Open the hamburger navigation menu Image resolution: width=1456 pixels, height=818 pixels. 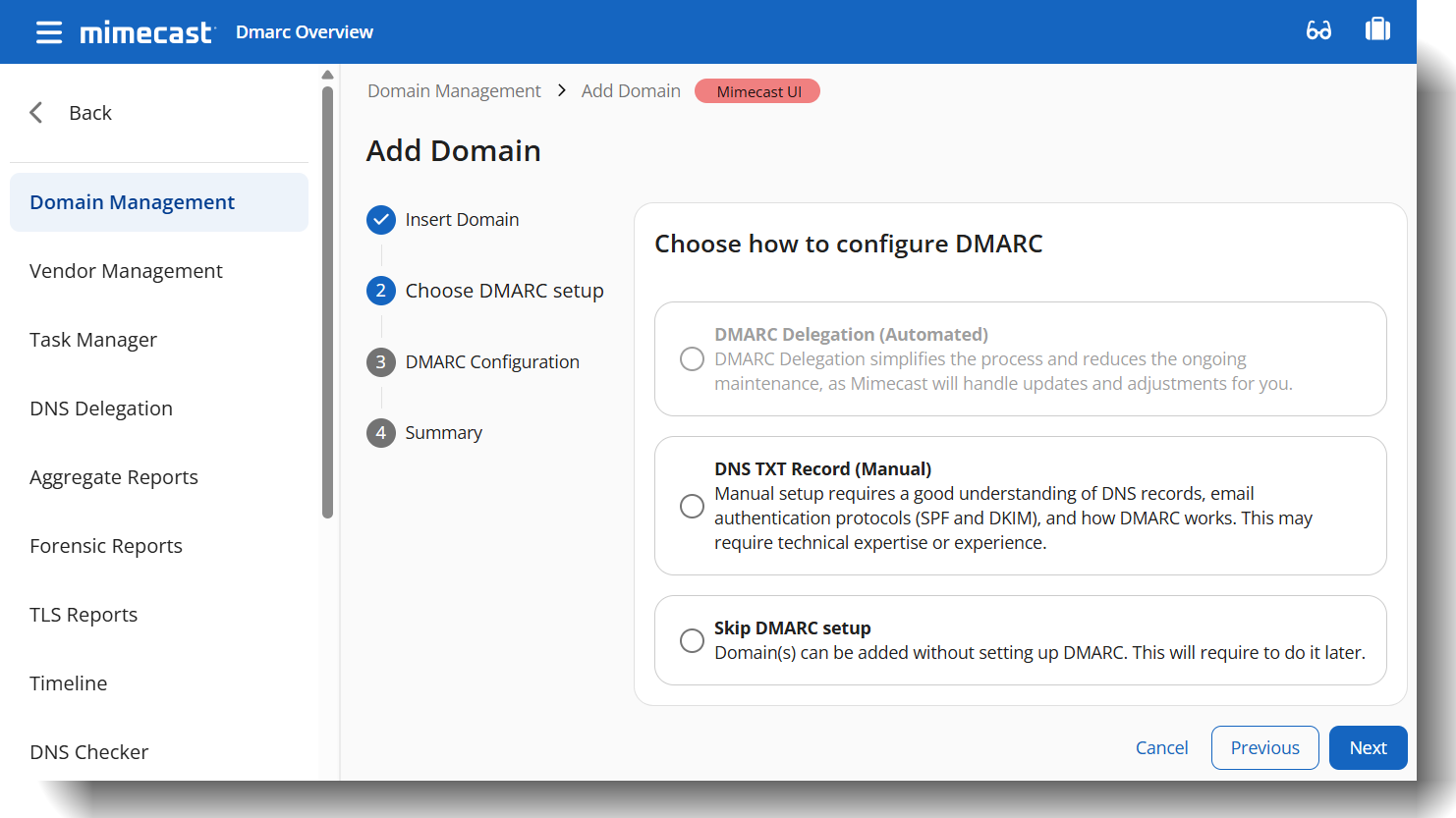(x=49, y=32)
